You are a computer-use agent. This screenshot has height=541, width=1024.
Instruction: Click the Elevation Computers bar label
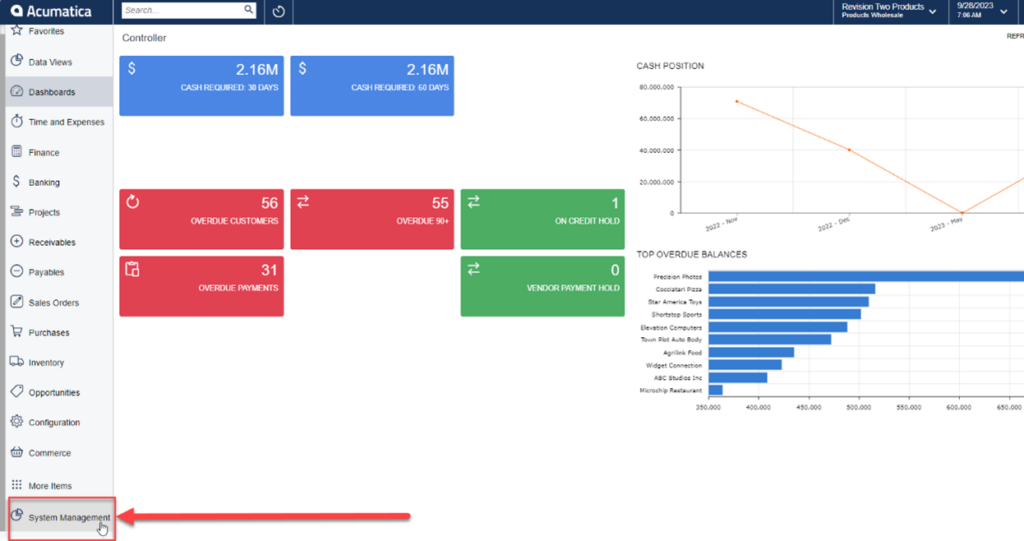pyautogui.click(x=671, y=327)
